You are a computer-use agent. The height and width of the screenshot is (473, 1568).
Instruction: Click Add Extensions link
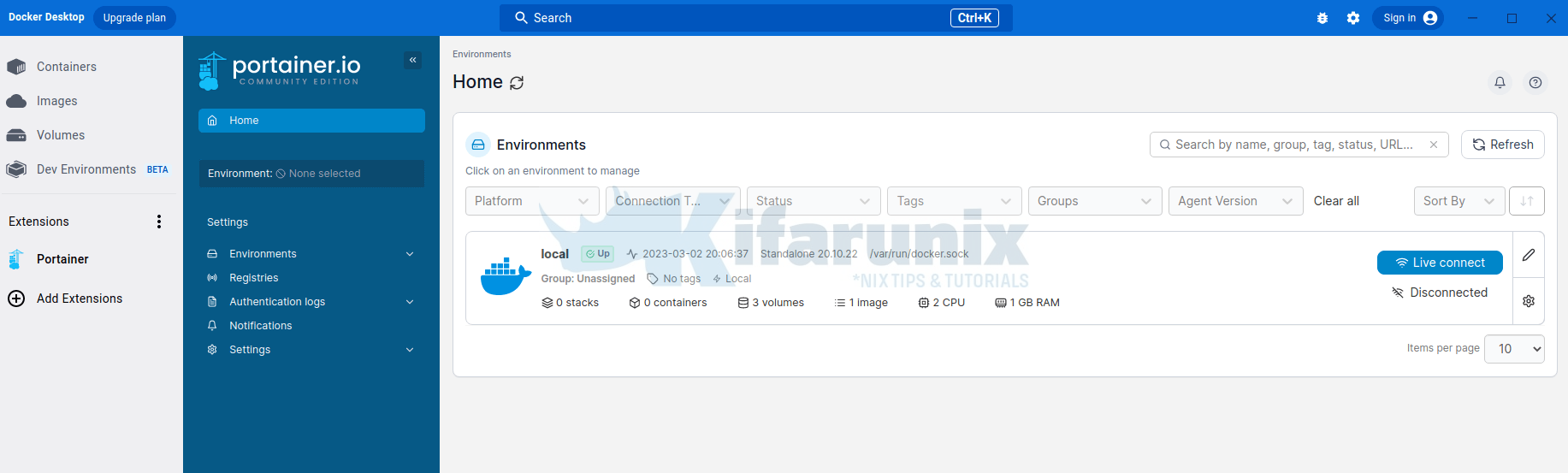[x=80, y=299]
